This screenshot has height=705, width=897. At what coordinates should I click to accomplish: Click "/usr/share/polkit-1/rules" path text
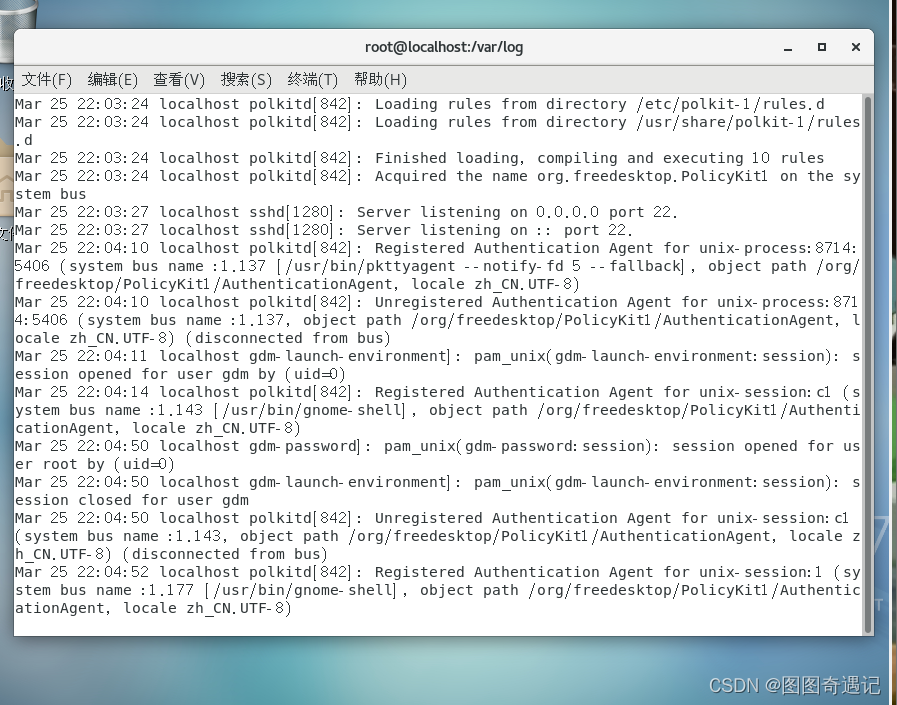(748, 122)
